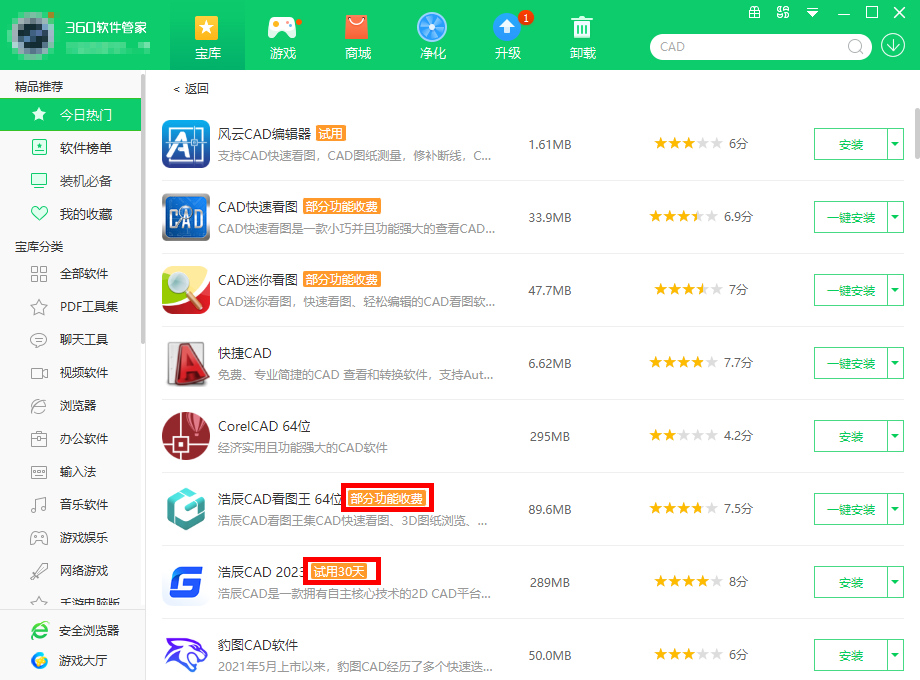Click 一键安装 for CAD迷你看图
This screenshot has width=920, height=680.
pyautogui.click(x=851, y=290)
